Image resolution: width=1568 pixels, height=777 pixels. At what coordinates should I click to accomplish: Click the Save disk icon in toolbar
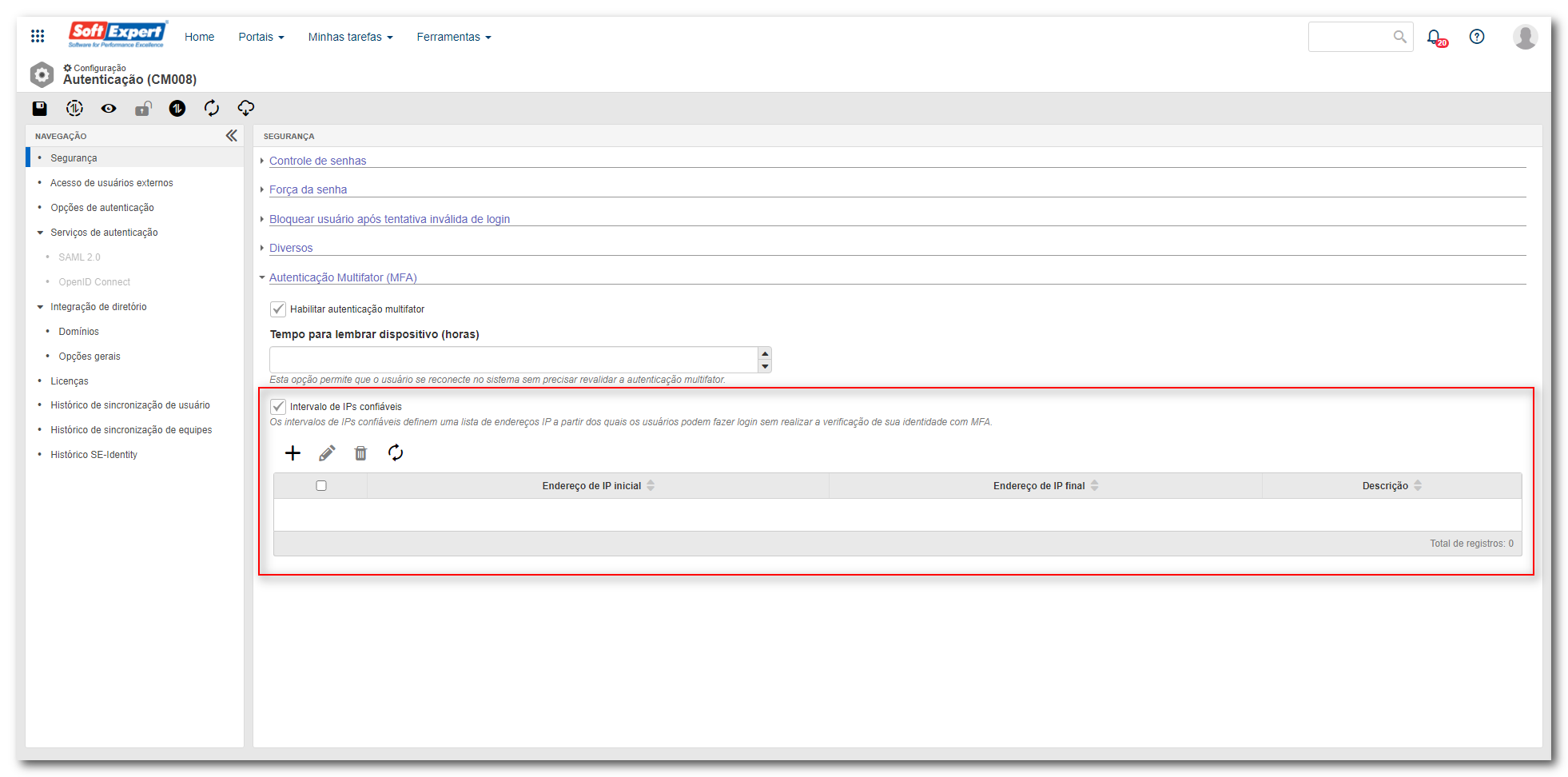coord(40,108)
